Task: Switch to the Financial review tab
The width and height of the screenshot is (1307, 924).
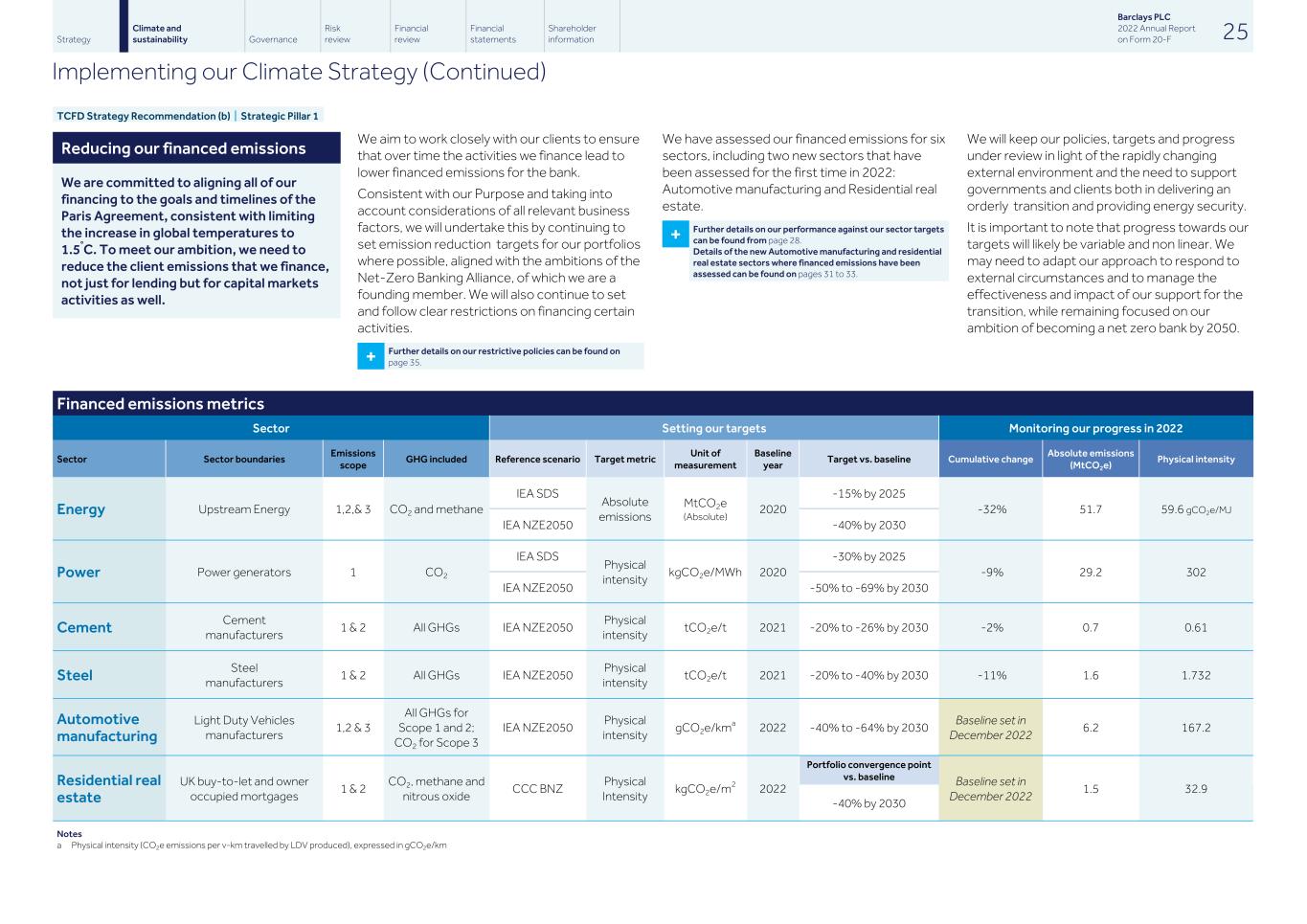Action: [411, 34]
